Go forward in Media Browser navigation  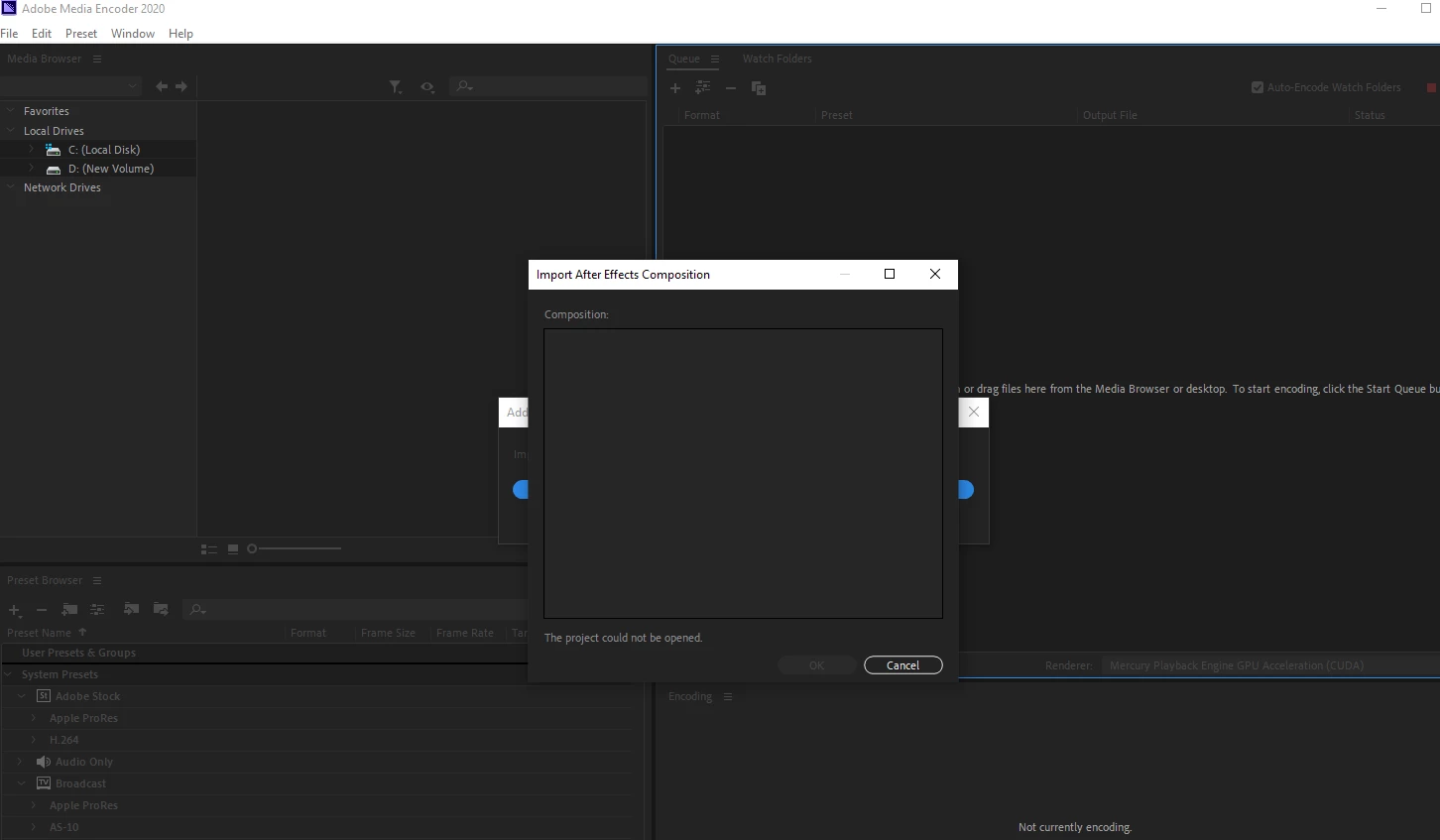coord(181,86)
